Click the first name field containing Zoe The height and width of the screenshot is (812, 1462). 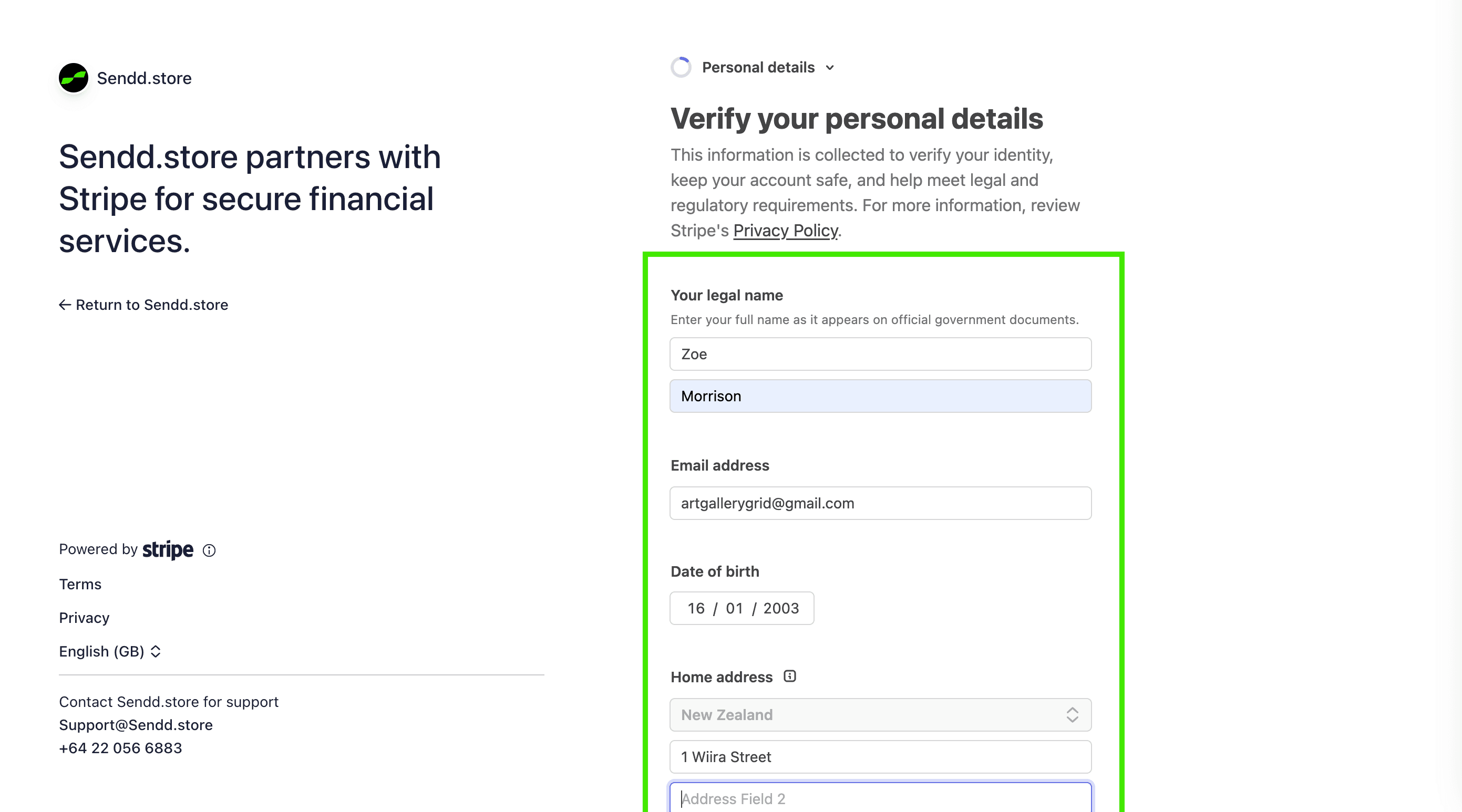(880, 354)
